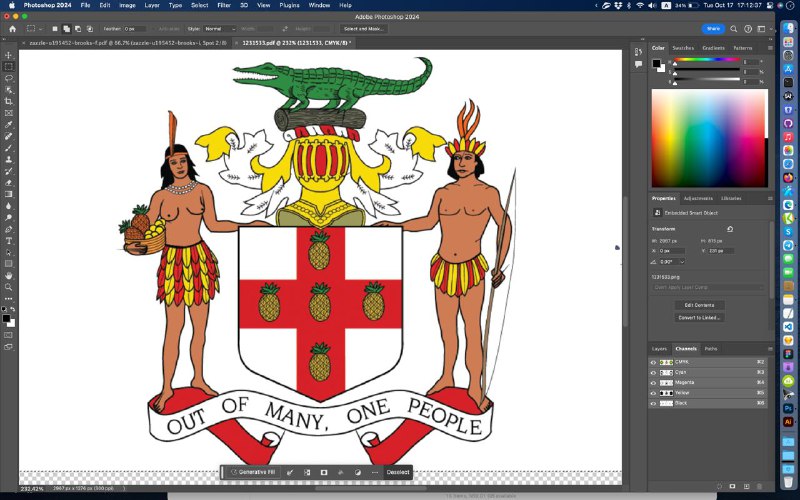
Task: Open Illustrator from the Dock
Action: pyautogui.click(x=788, y=422)
